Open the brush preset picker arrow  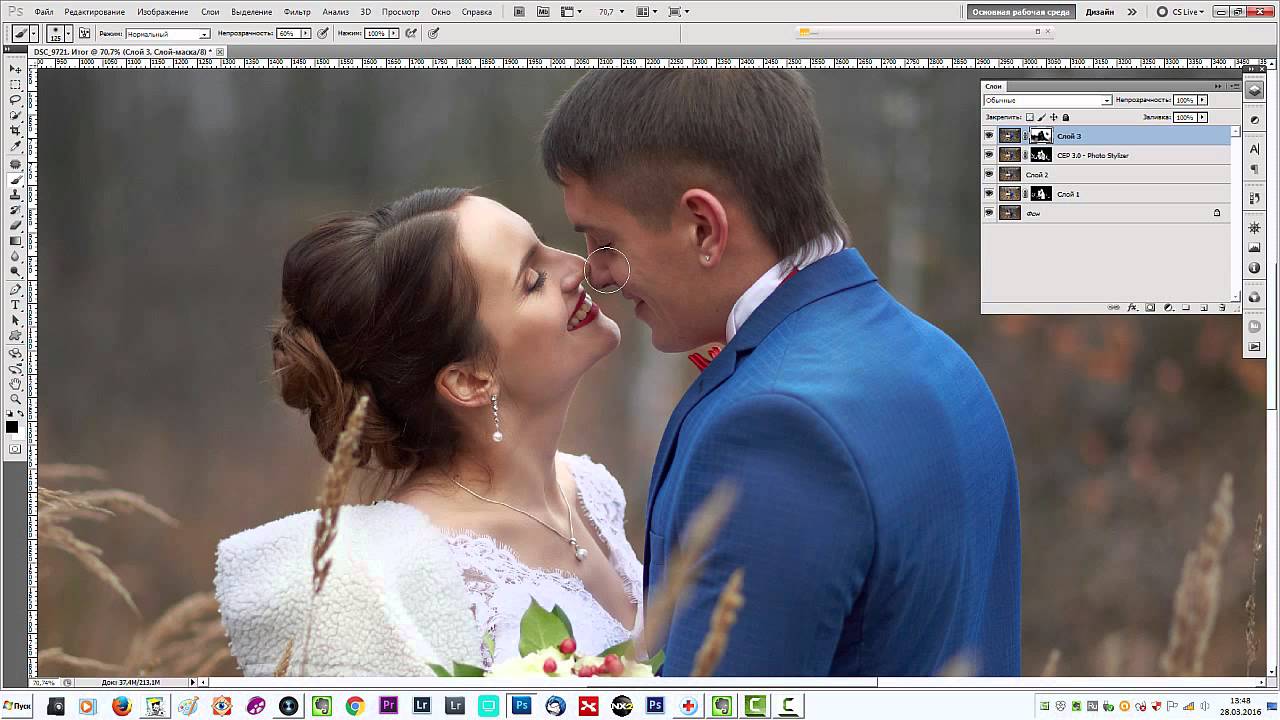68,33
